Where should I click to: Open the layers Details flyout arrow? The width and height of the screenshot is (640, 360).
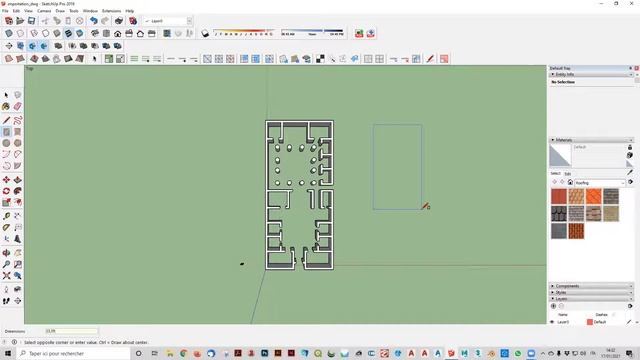tap(630, 306)
